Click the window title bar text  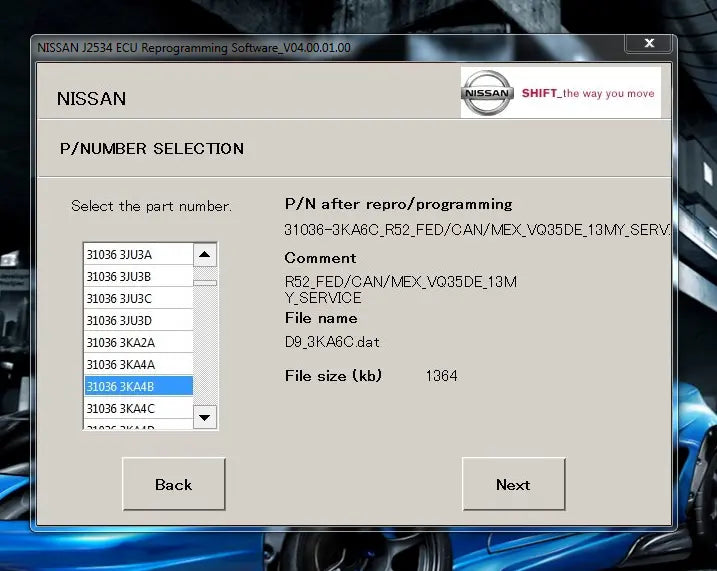(x=194, y=47)
